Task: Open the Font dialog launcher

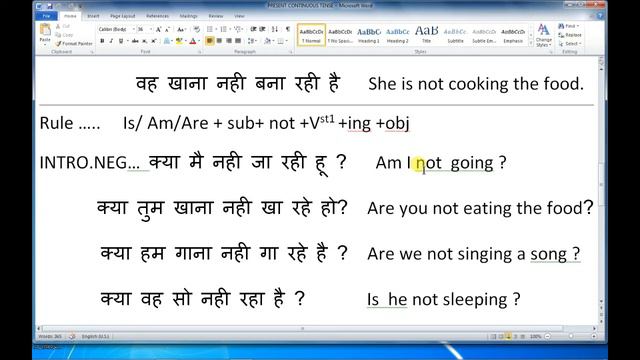Action: [x=200, y=52]
